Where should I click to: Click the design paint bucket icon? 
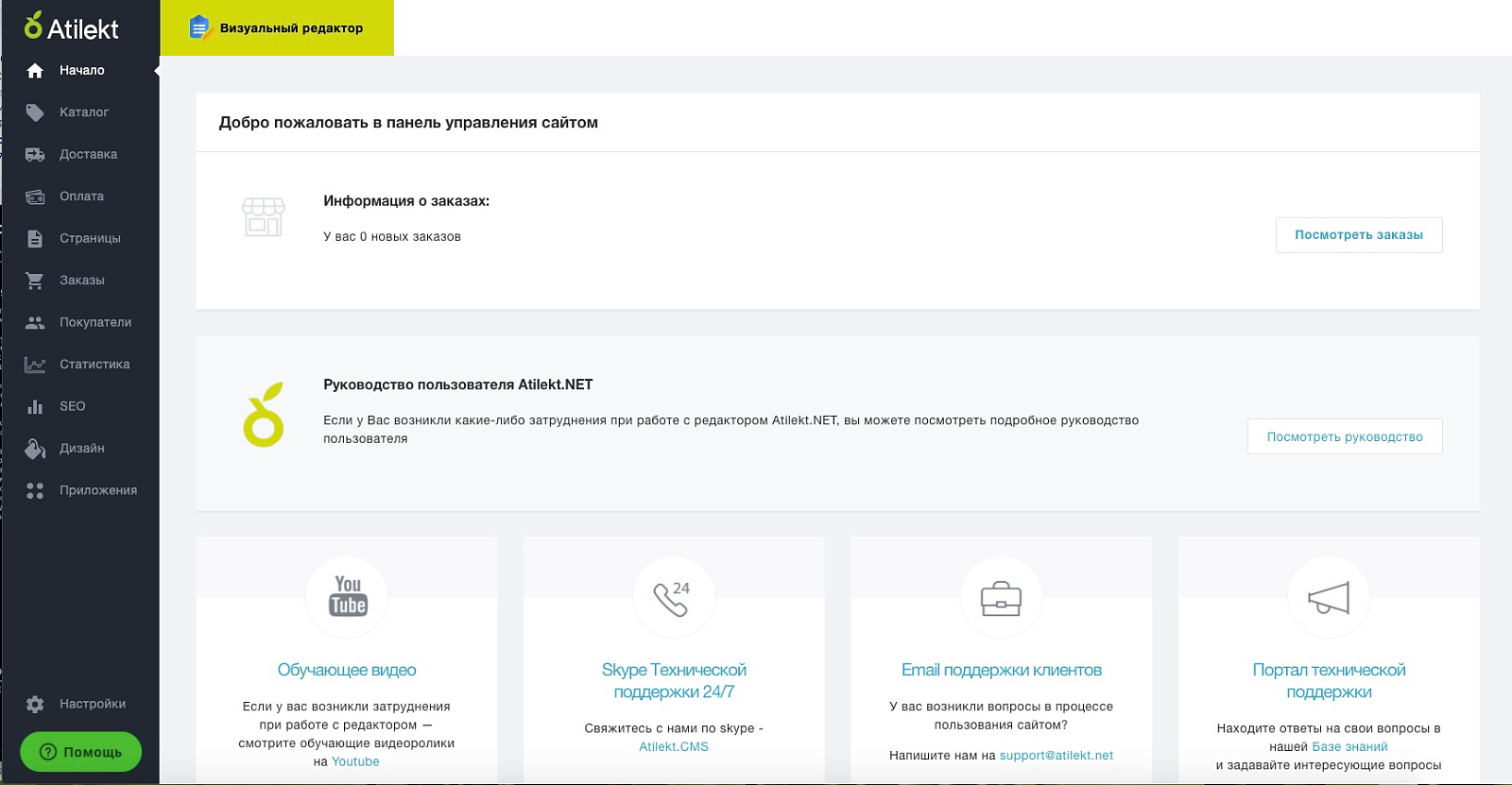[35, 449]
